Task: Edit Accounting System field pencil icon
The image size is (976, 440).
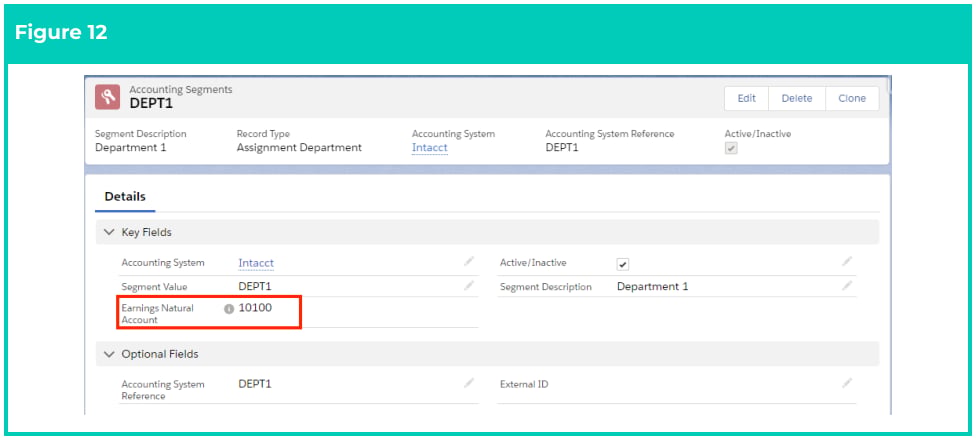Action: [x=469, y=261]
